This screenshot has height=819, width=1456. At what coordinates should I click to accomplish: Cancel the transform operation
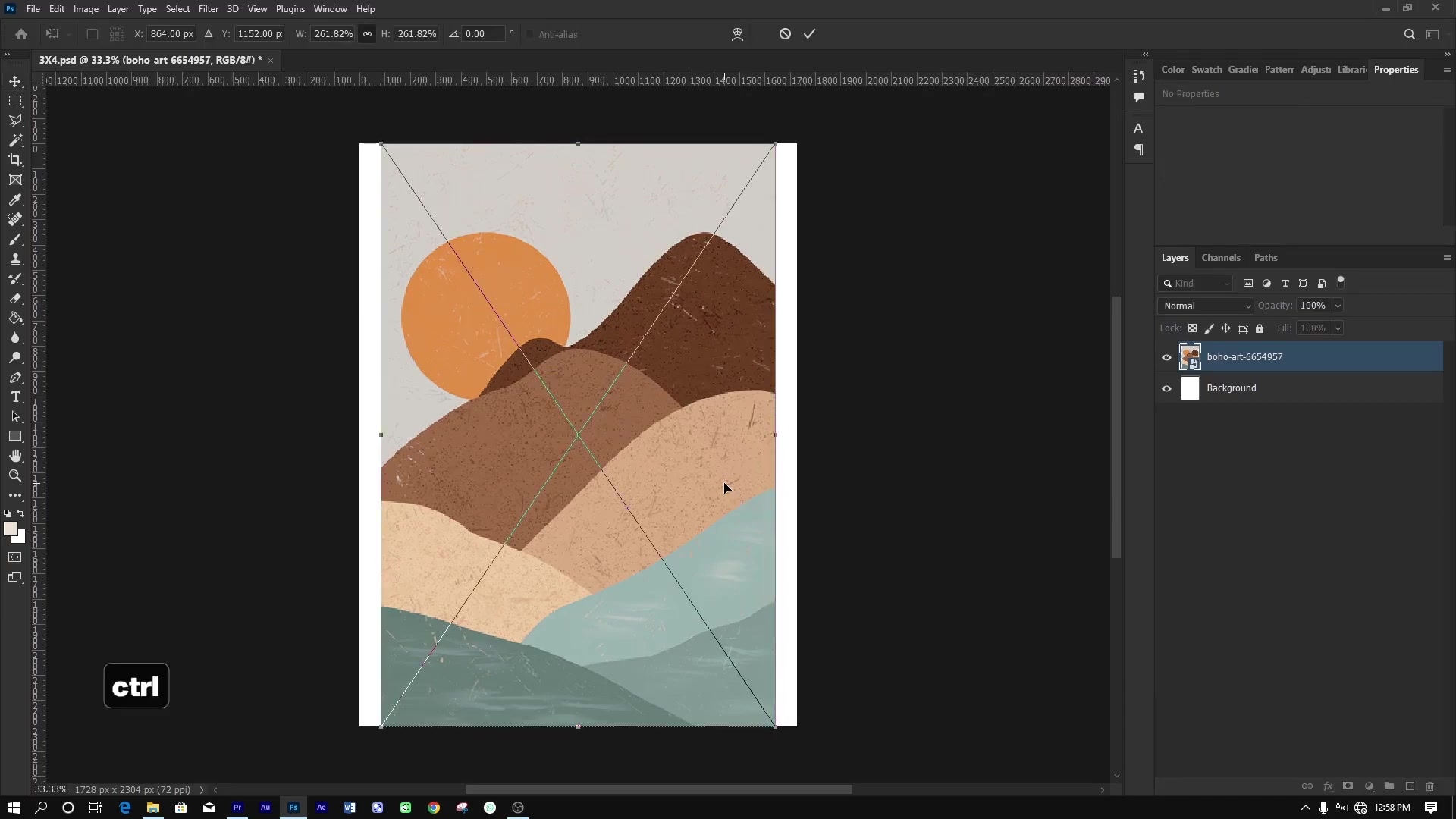click(784, 34)
